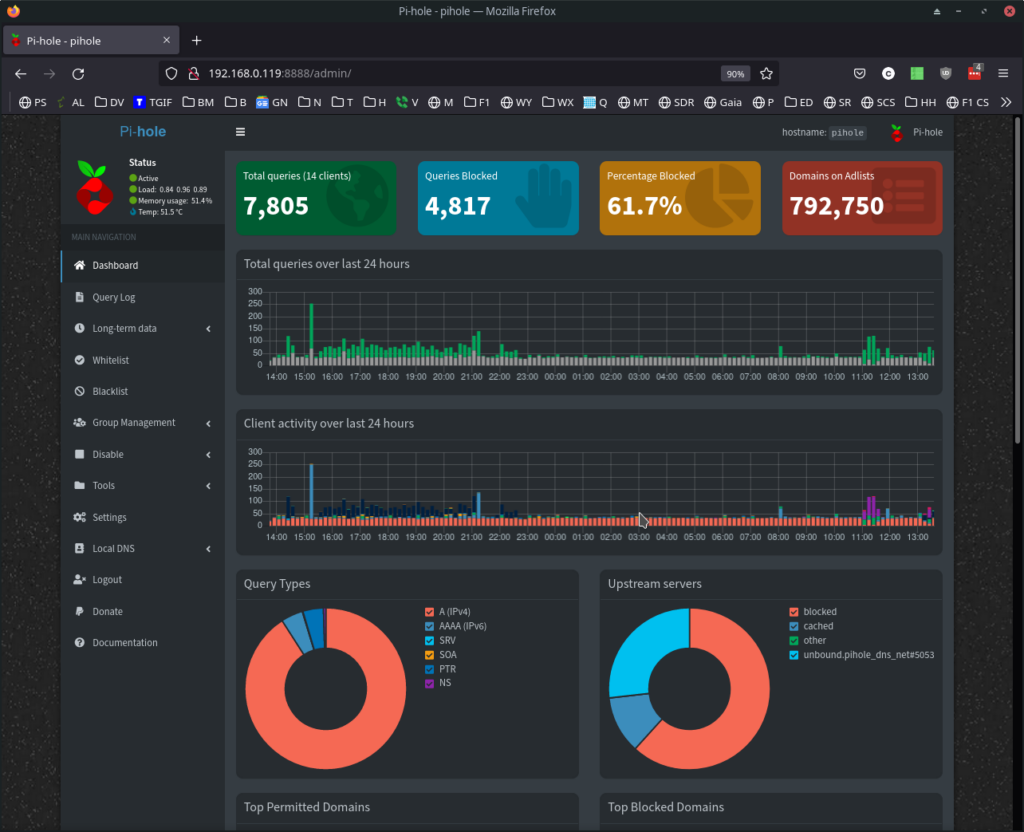Click the Whitelist checkmark icon
Screen dimensions: 1024x832
pos(79,360)
